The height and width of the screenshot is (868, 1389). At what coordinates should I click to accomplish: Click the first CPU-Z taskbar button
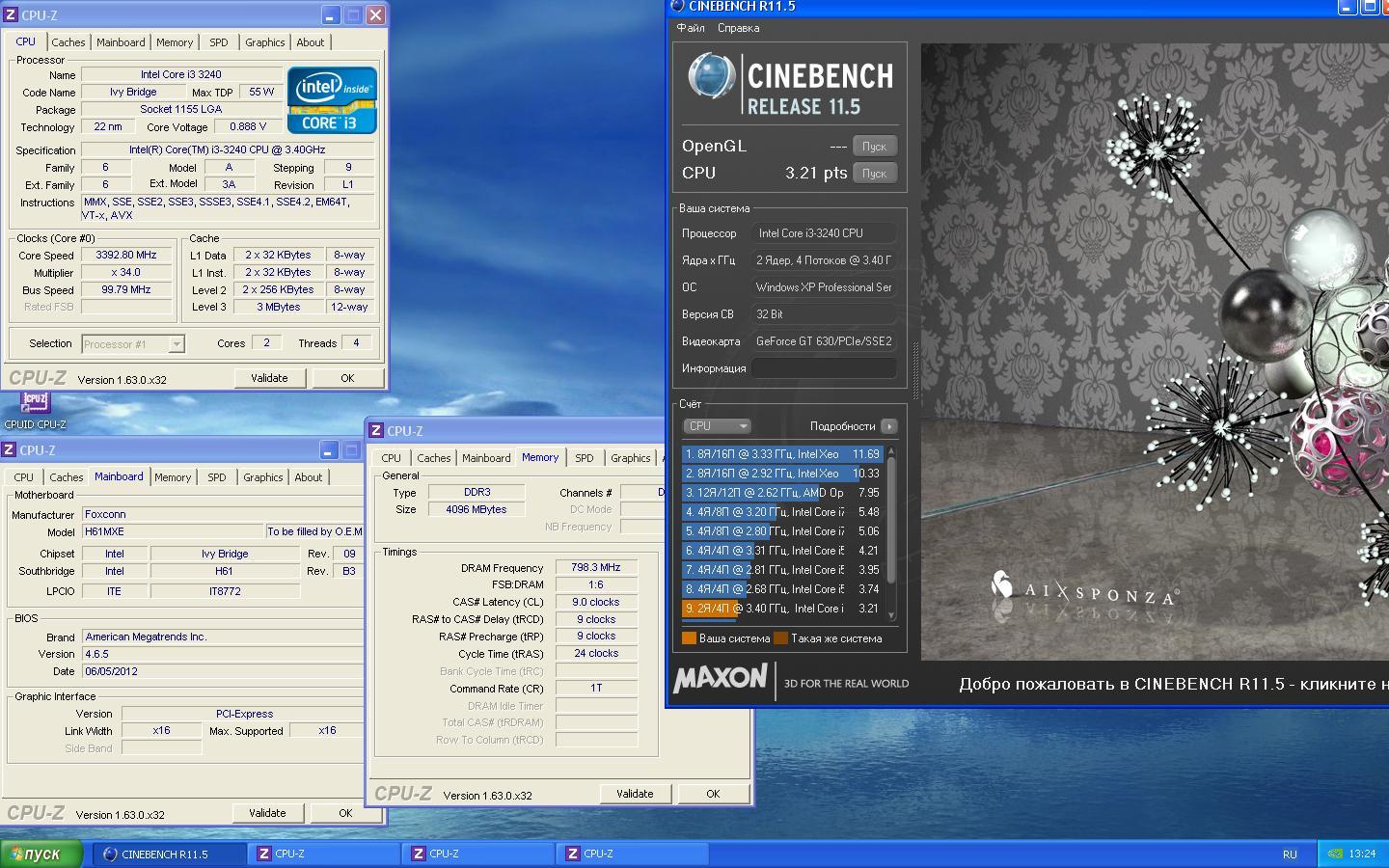coord(324,854)
